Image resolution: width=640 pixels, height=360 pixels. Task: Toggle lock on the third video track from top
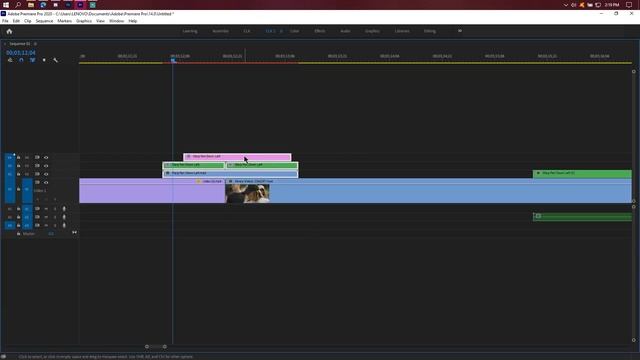(18, 174)
